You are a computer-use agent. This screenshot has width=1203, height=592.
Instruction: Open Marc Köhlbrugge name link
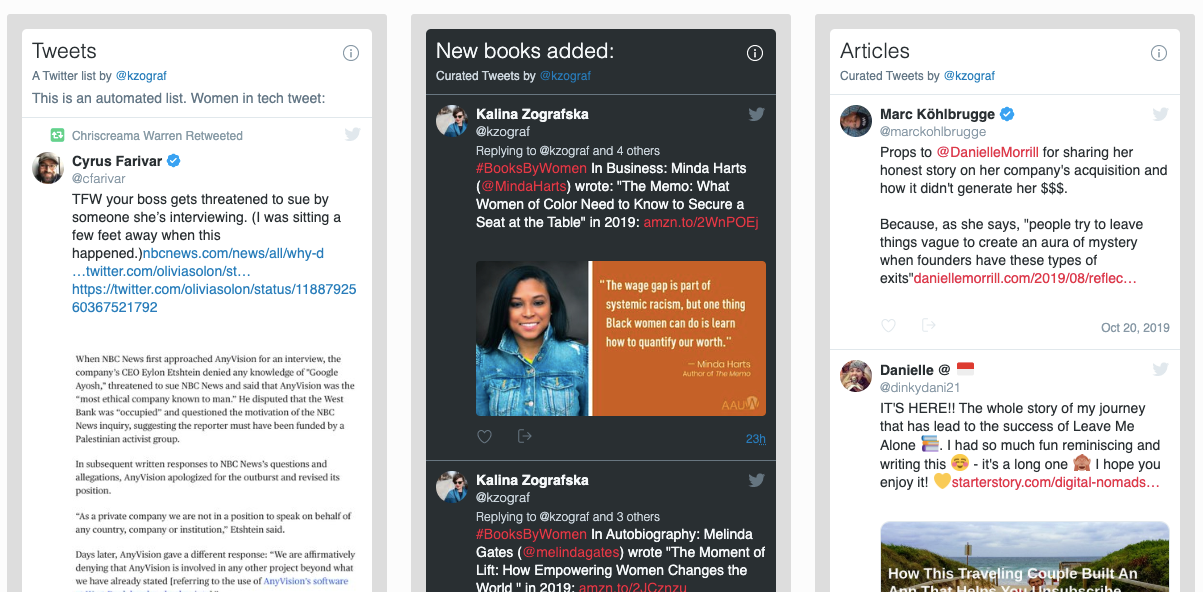pyautogui.click(x=938, y=114)
